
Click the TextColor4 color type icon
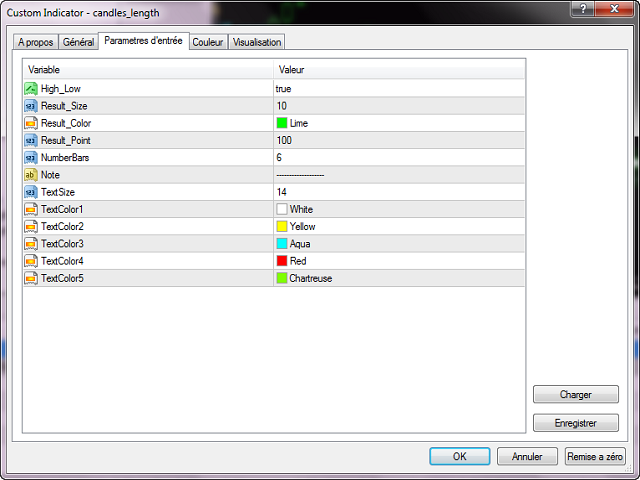tap(31, 261)
